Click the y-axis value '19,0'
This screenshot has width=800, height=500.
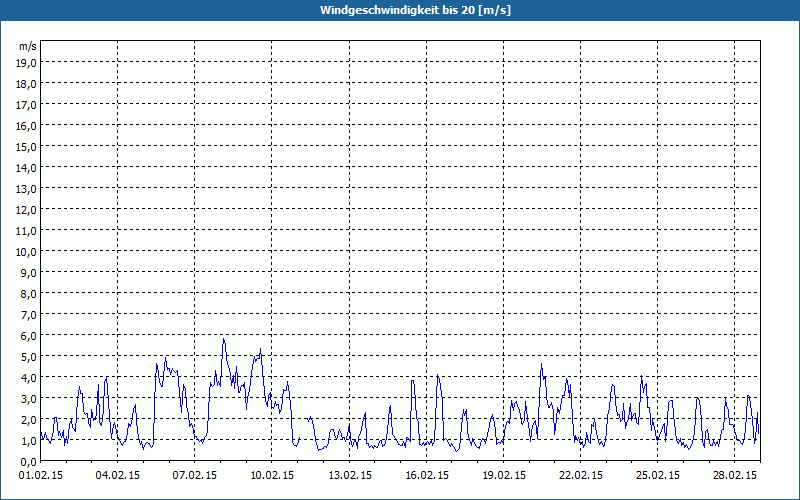pyautogui.click(x=27, y=62)
